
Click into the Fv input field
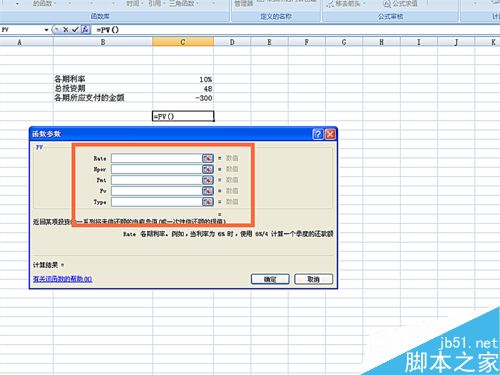click(x=157, y=191)
